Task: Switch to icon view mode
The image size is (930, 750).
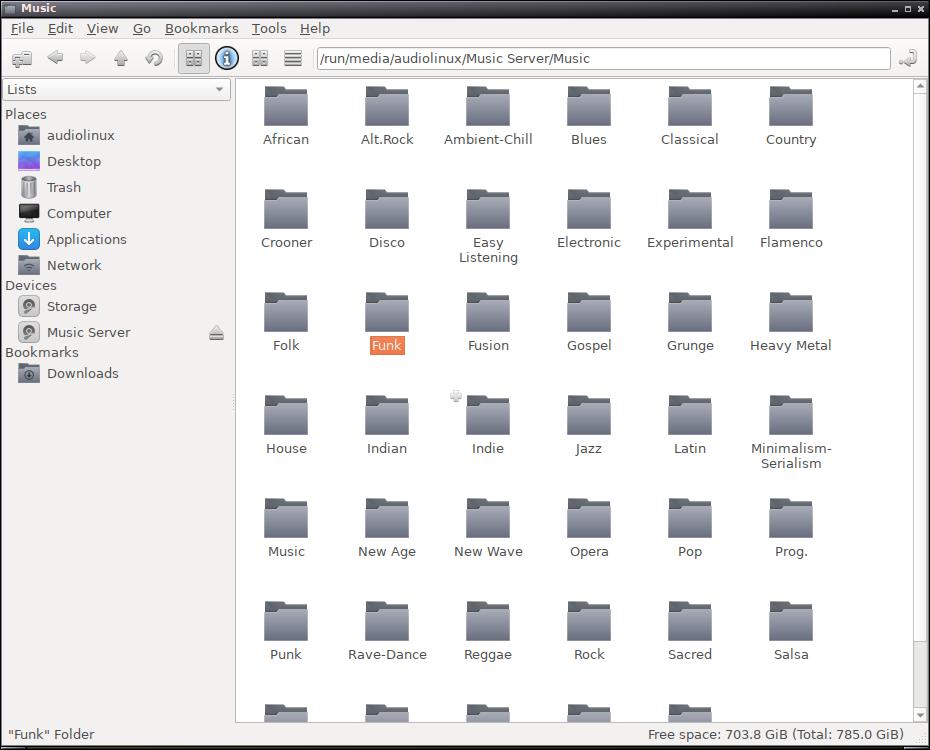Action: tap(194, 58)
